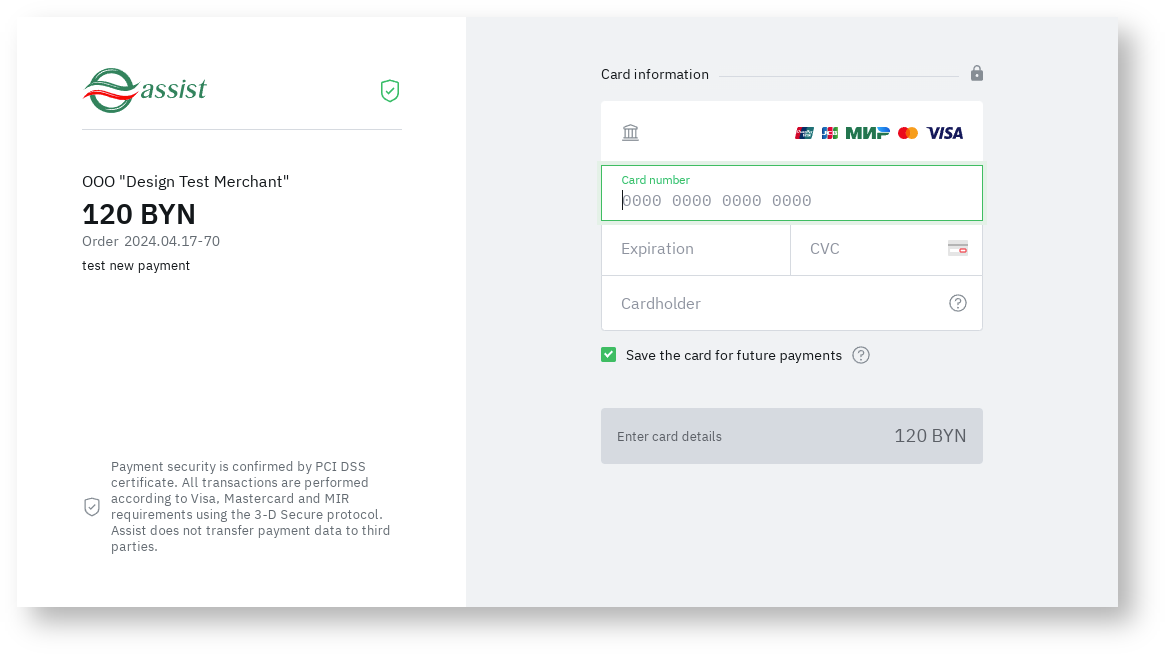Click the Assist logo
Screen dimensions: 1166x655
coord(144,90)
